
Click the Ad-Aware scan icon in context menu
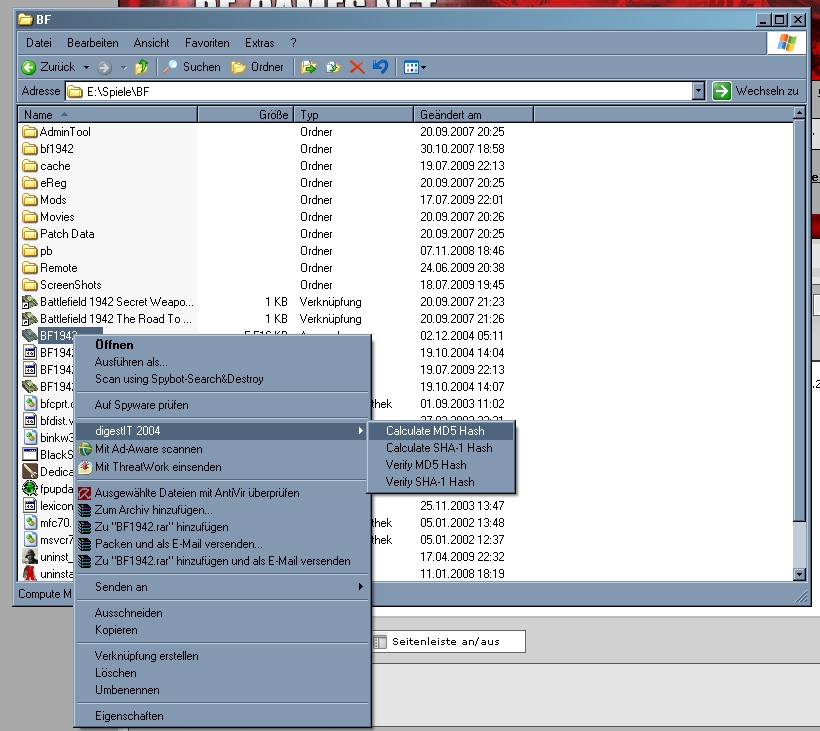point(85,449)
